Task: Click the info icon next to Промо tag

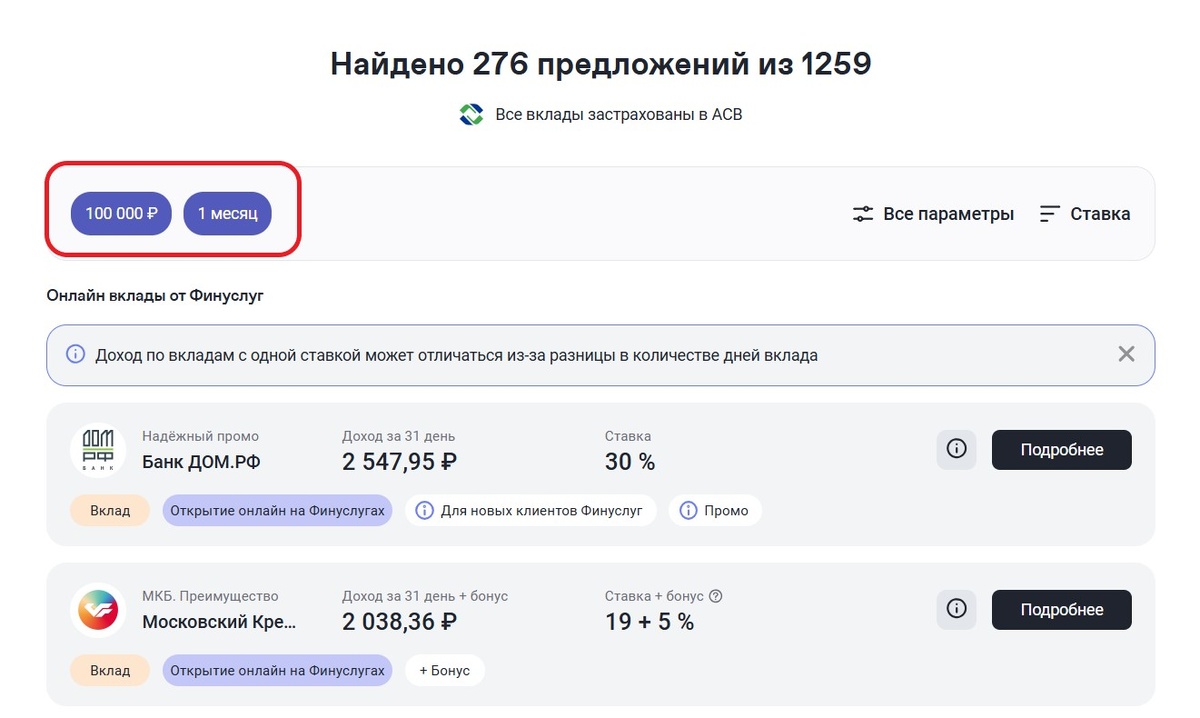Action: tap(690, 510)
